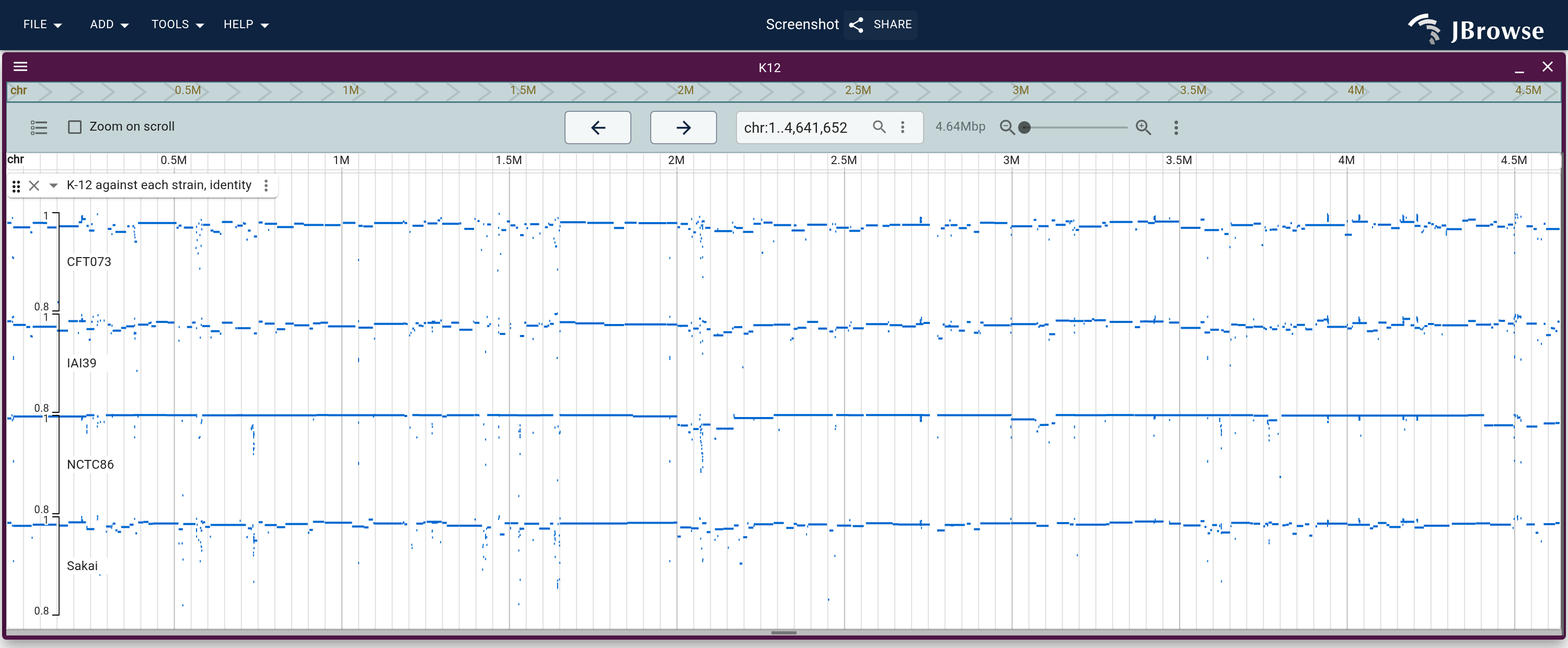This screenshot has height=648, width=1568.
Task: Open the location box three-dot options
Action: [x=903, y=126]
